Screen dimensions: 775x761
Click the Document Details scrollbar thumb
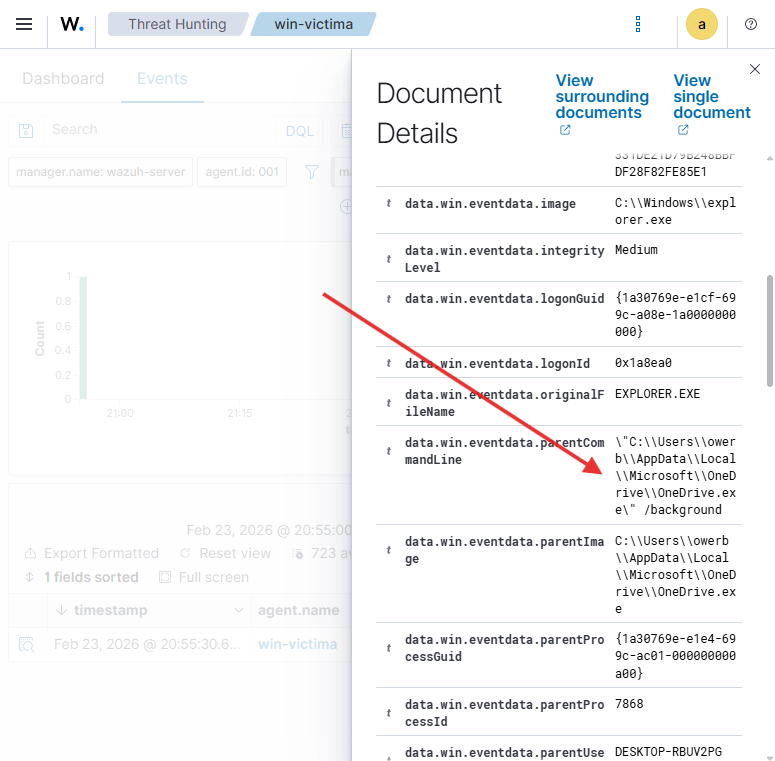point(770,331)
